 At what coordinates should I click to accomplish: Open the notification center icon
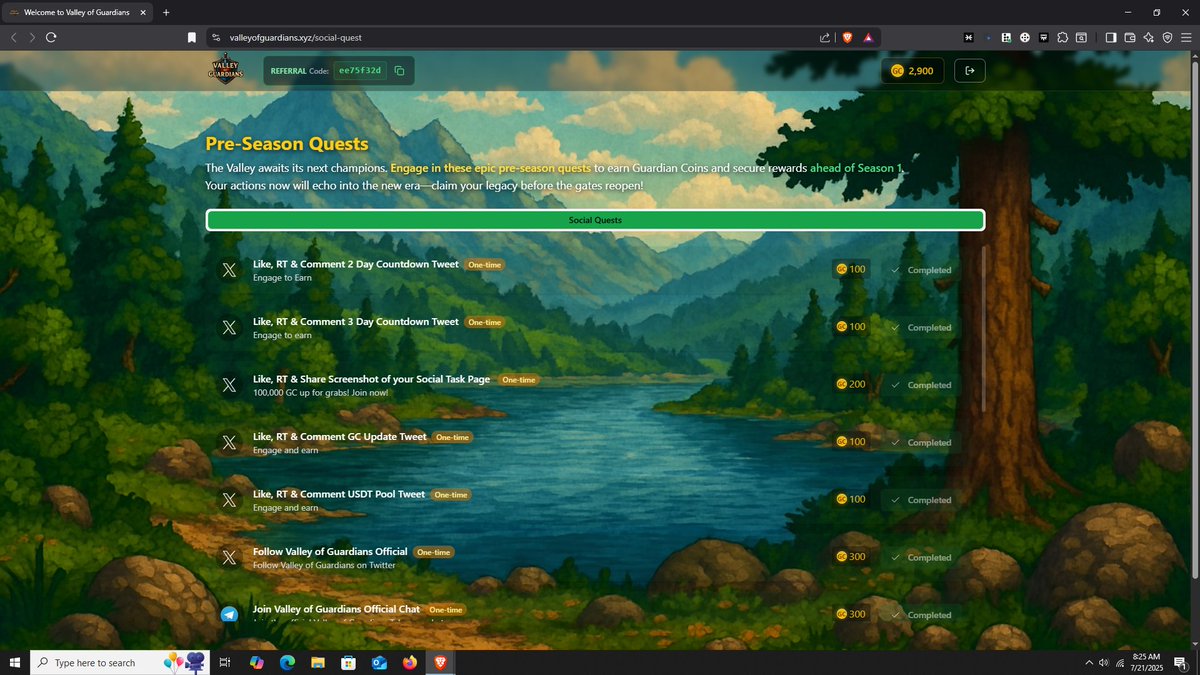[1180, 662]
